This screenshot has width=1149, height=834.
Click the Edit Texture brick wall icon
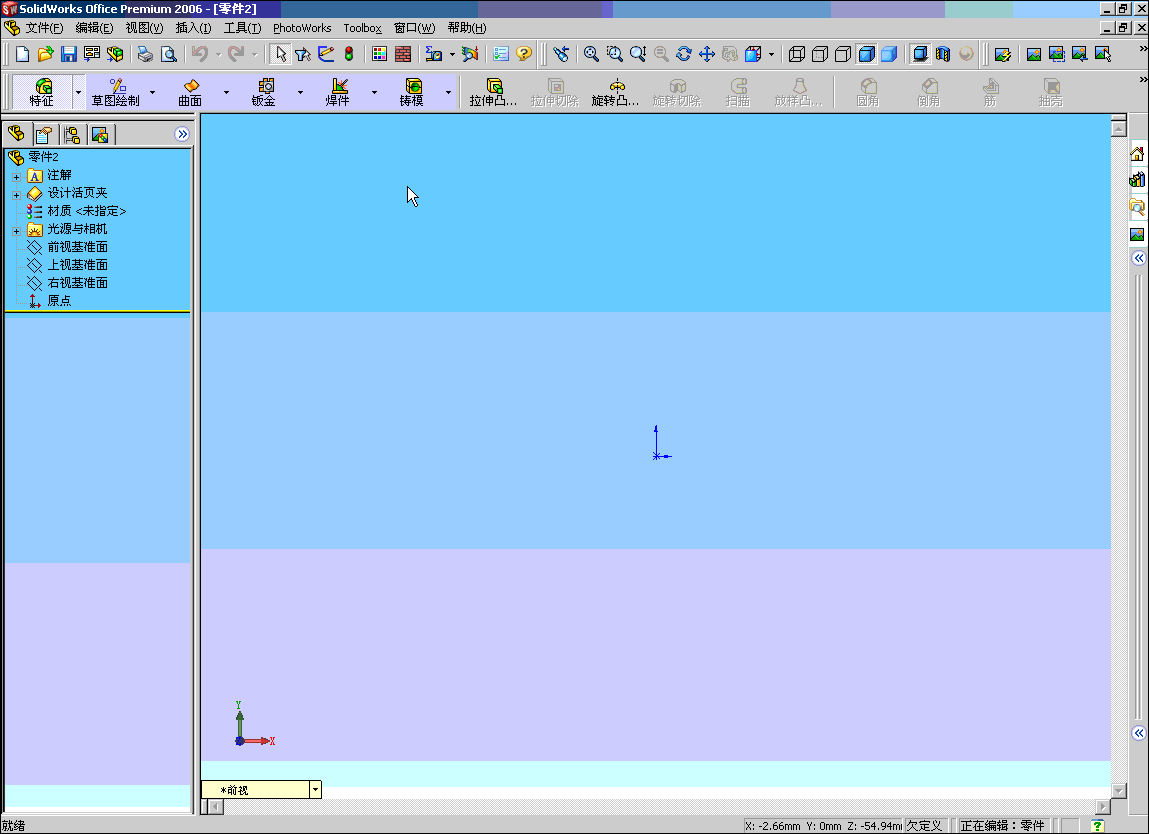tap(403, 54)
